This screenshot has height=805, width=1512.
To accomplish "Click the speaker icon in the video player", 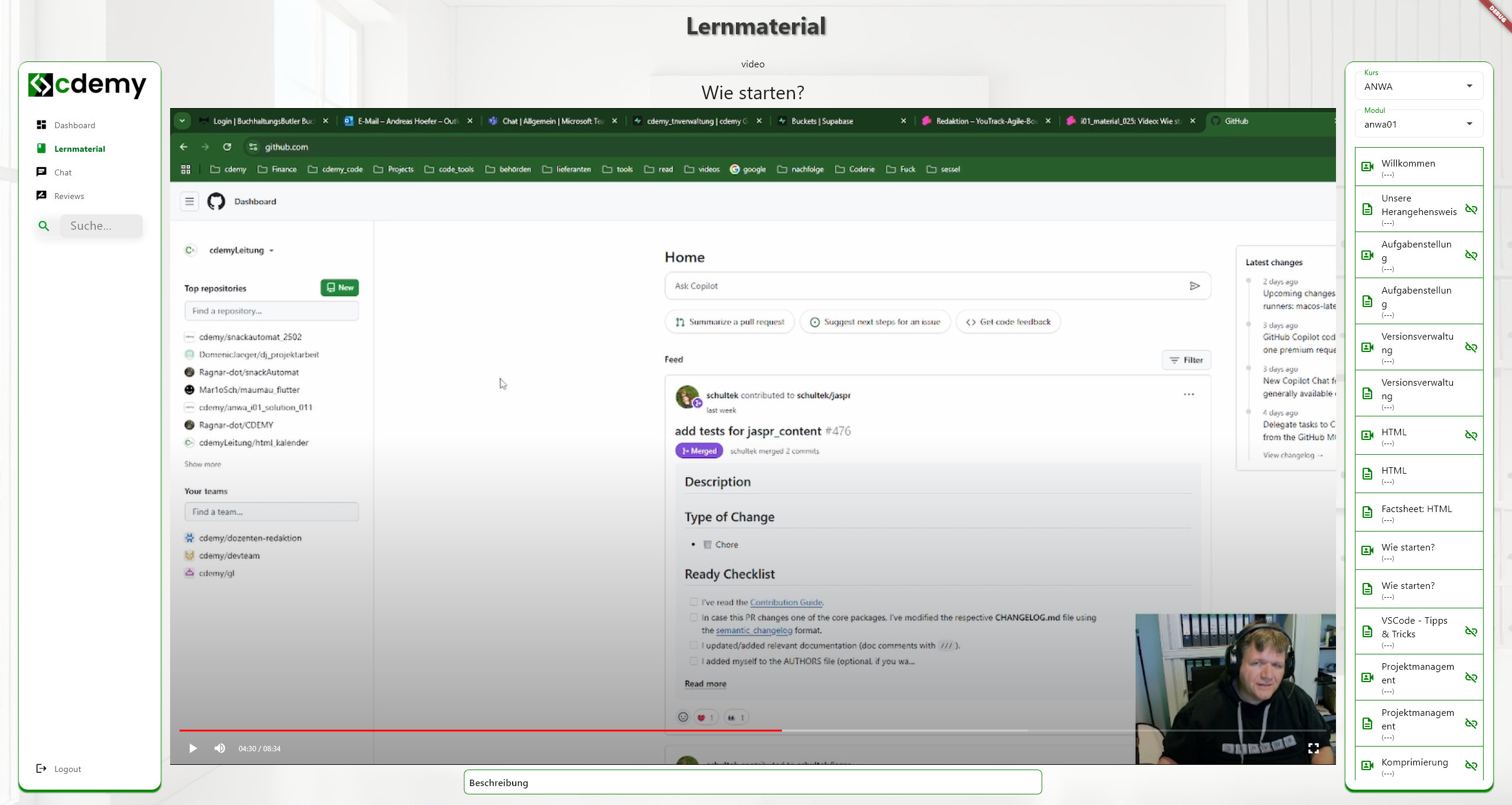I will 220,748.
